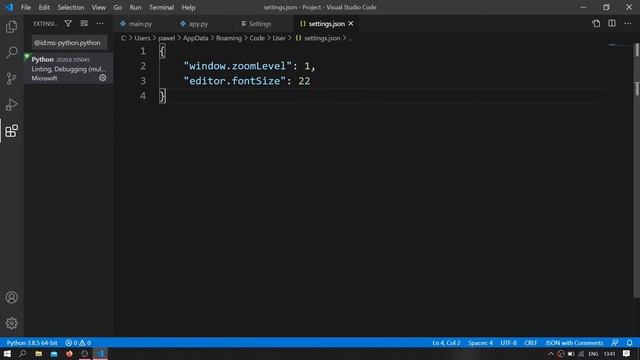Open notifications bell in status bar
The height and width of the screenshot is (360, 640).
630,343
